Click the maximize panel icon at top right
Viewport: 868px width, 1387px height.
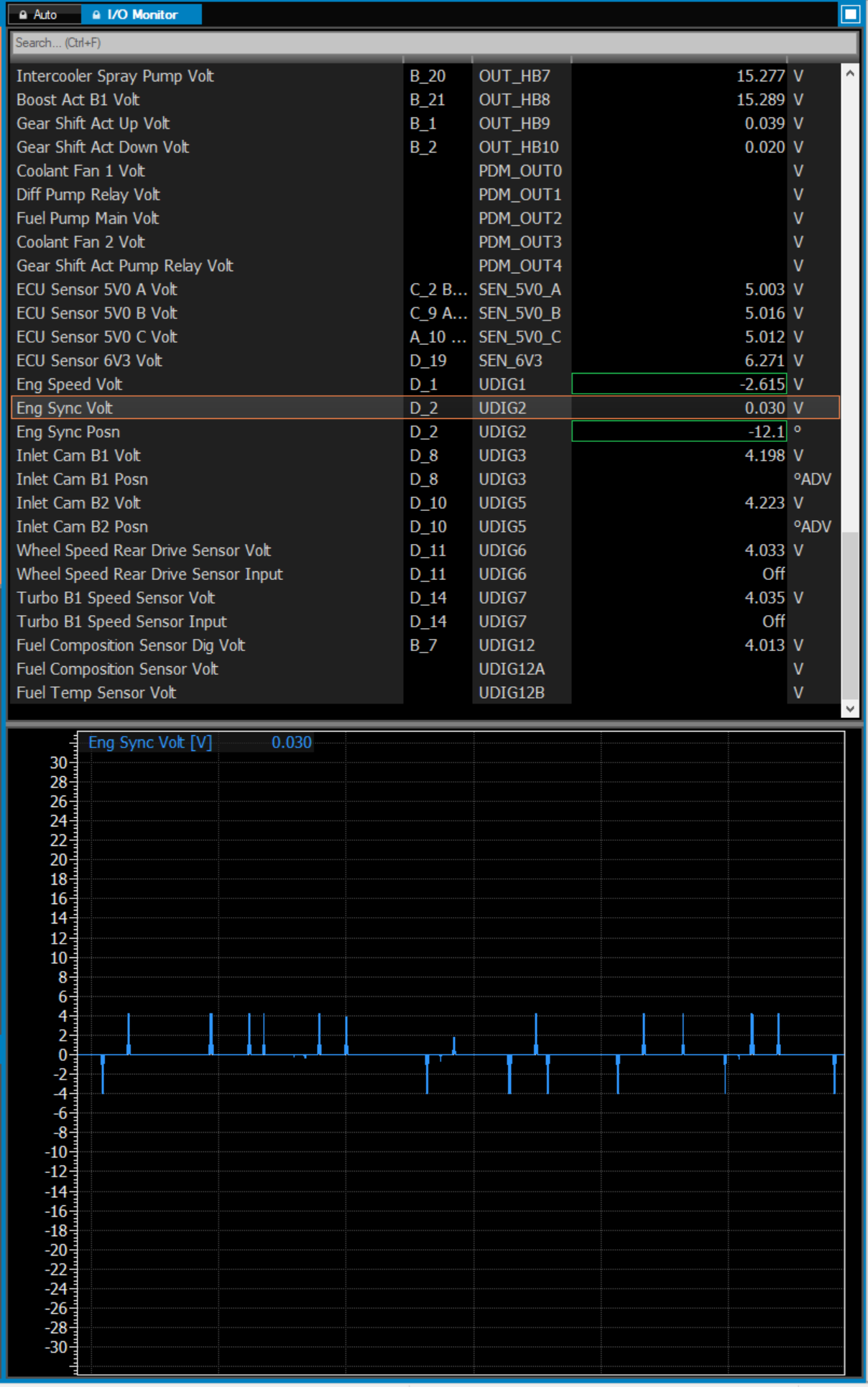click(850, 14)
